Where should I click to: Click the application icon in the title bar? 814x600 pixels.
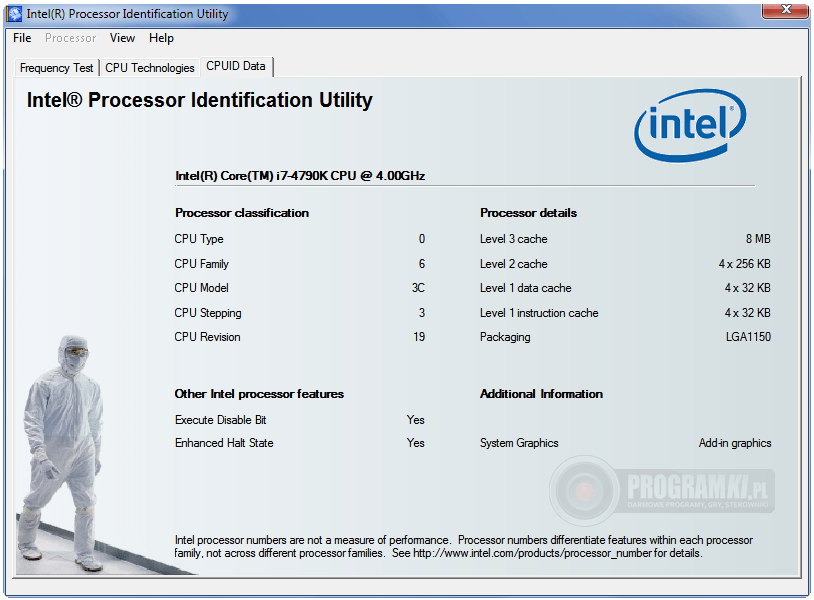[15, 14]
